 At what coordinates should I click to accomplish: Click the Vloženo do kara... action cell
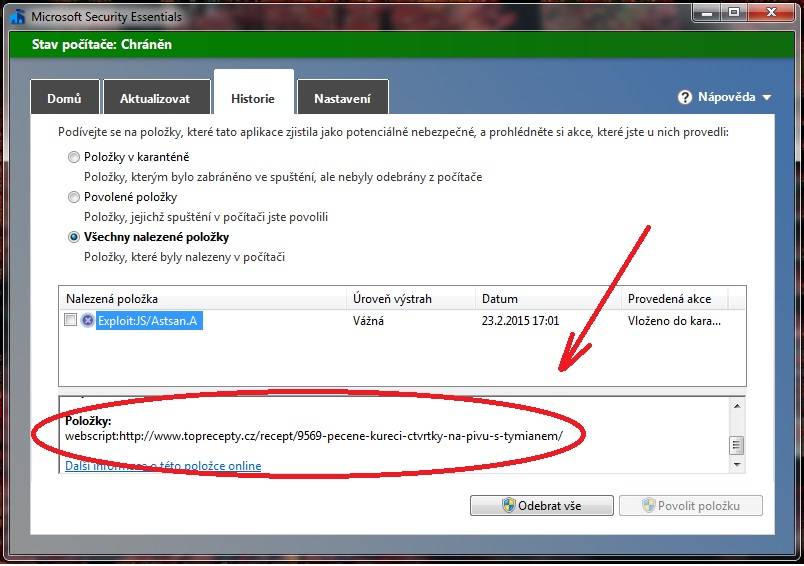(x=674, y=321)
